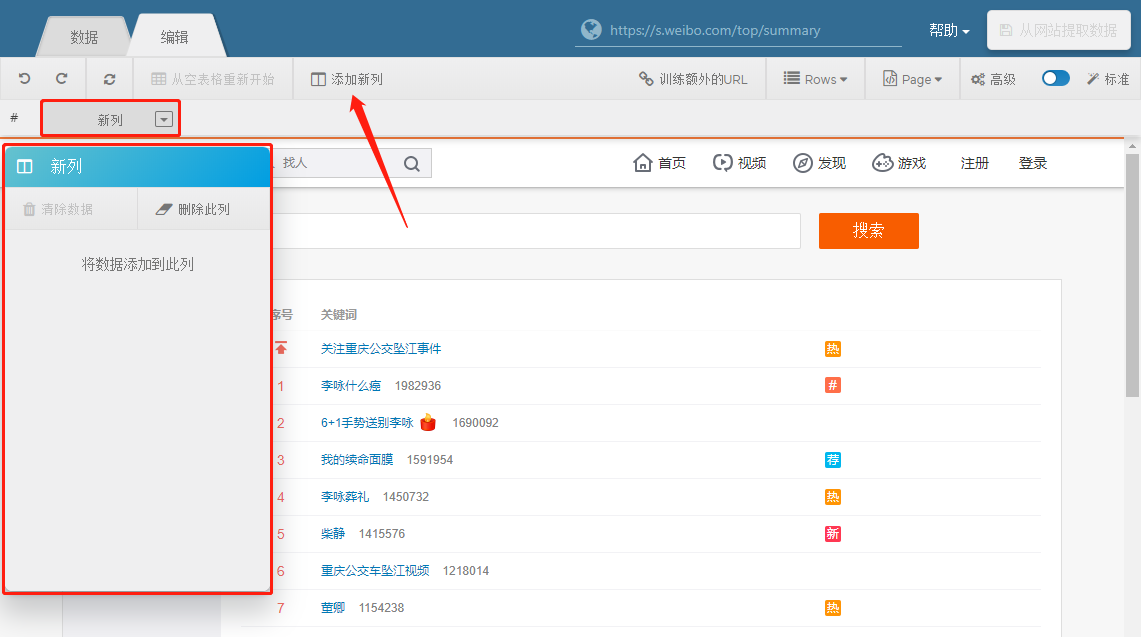Screen dimensions: 1141x637
Task: Open 视频 using the play-circle icon
Action: 723,163
